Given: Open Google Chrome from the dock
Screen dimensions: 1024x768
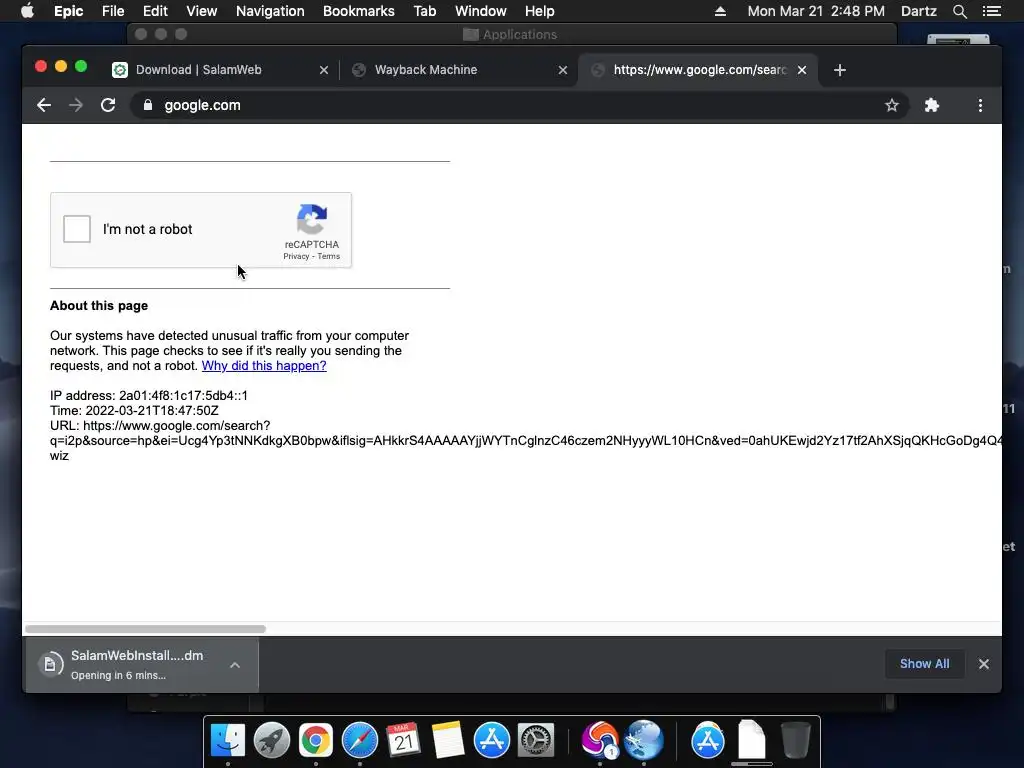Looking at the screenshot, I should 315,741.
